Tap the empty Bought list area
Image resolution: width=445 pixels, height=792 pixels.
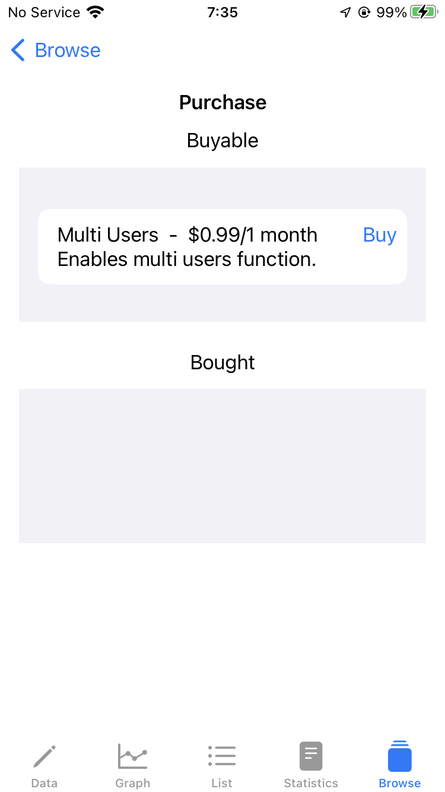pos(222,466)
